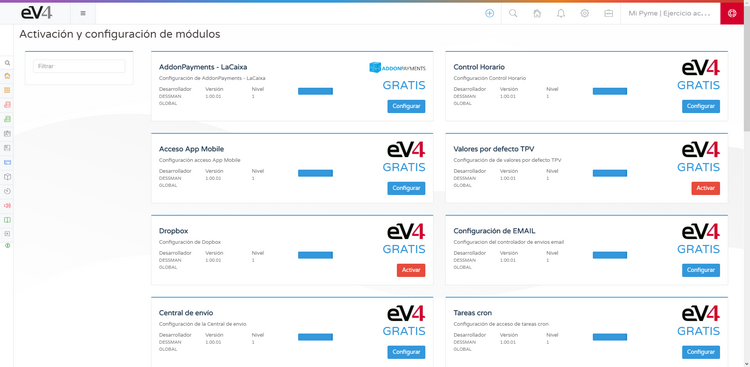Open the Mi Pyme company selector
Image resolution: width=750 pixels, height=367 pixels.
[669, 13]
